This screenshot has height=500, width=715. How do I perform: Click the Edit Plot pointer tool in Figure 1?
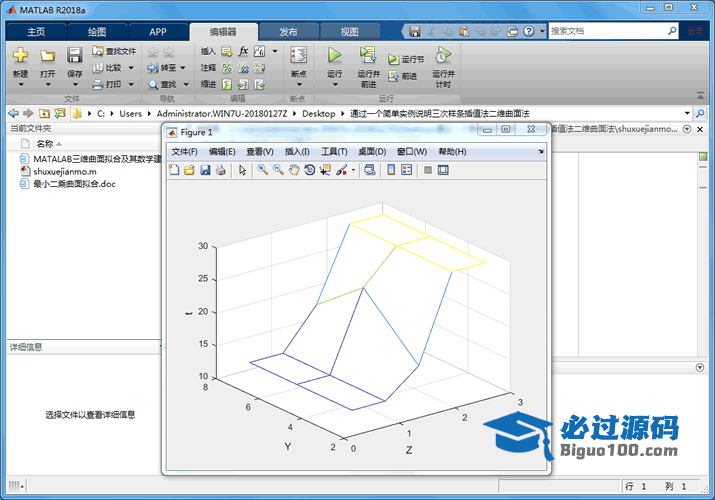tap(242, 170)
